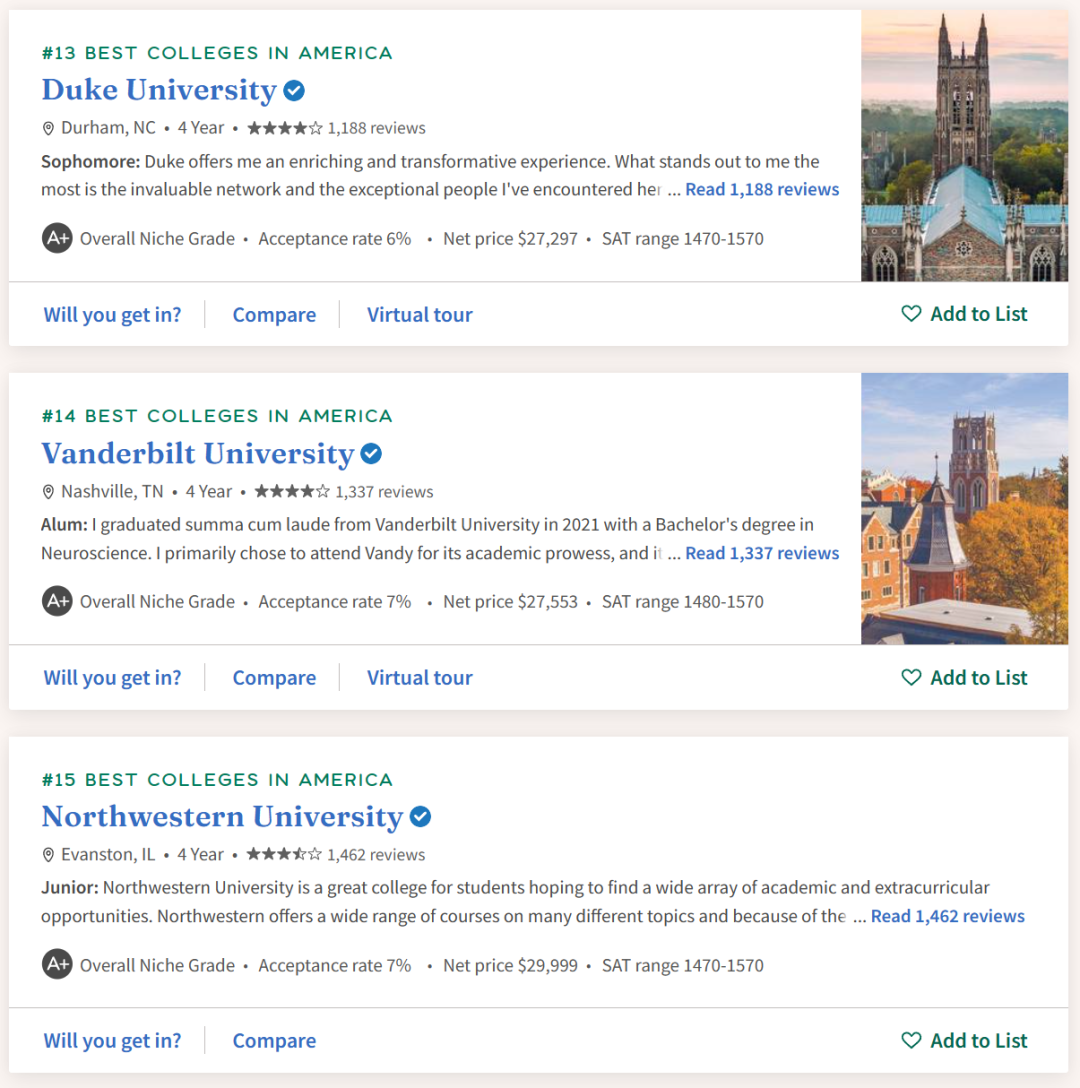Click the star rating for Vanderbilt University
This screenshot has width=1080, height=1088.
[292, 492]
